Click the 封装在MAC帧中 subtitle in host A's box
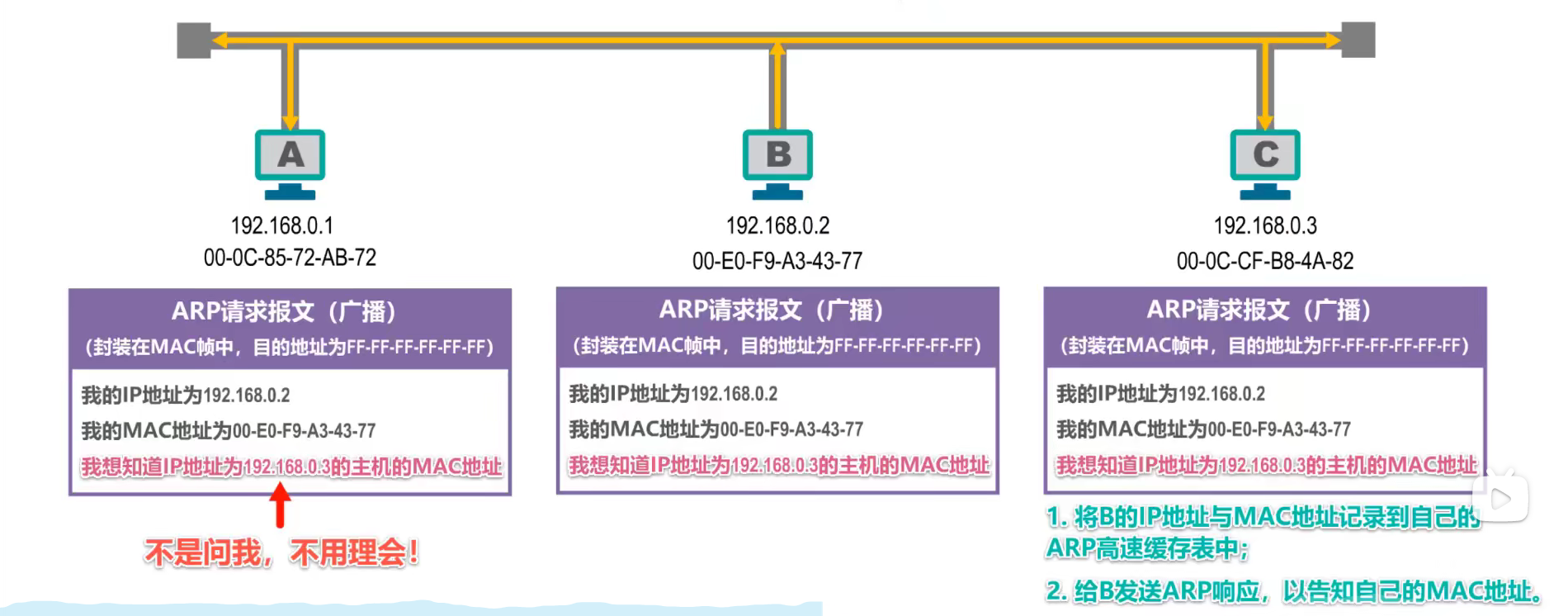This screenshot has height=616, width=1568. tap(290, 347)
